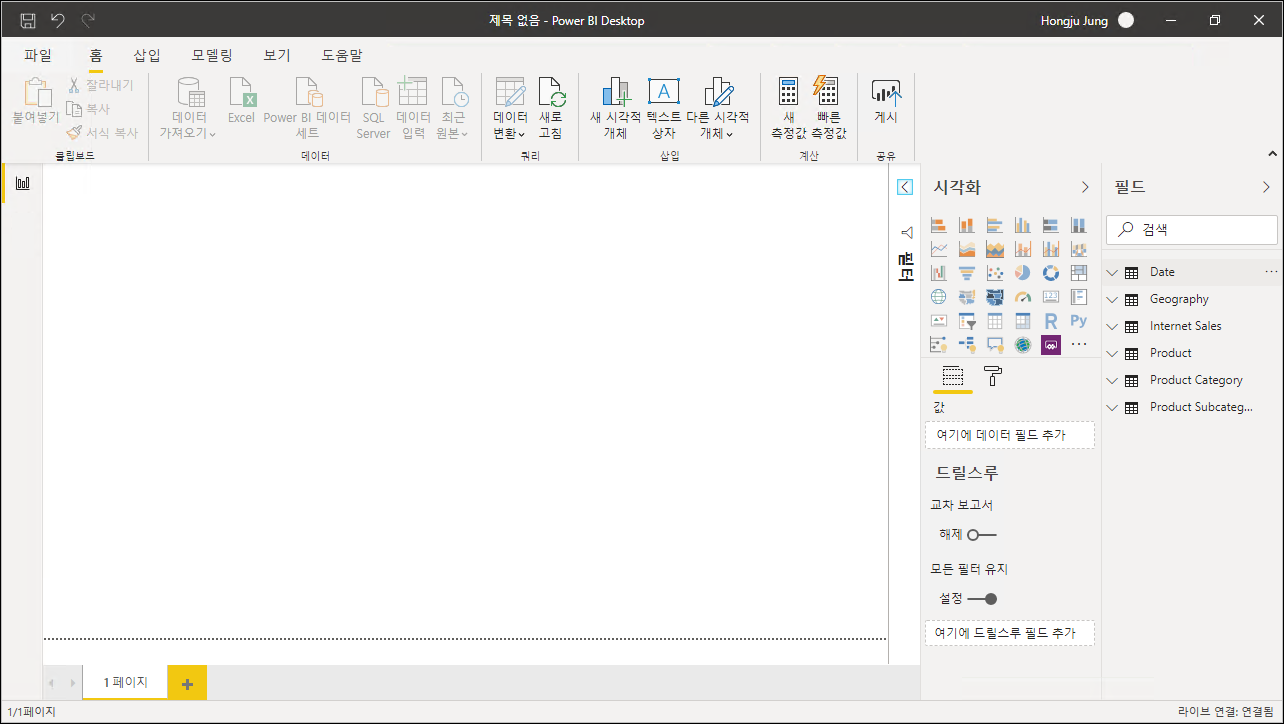Expand the Product Category table
Screen dimensions: 1284x724
pos(1112,380)
